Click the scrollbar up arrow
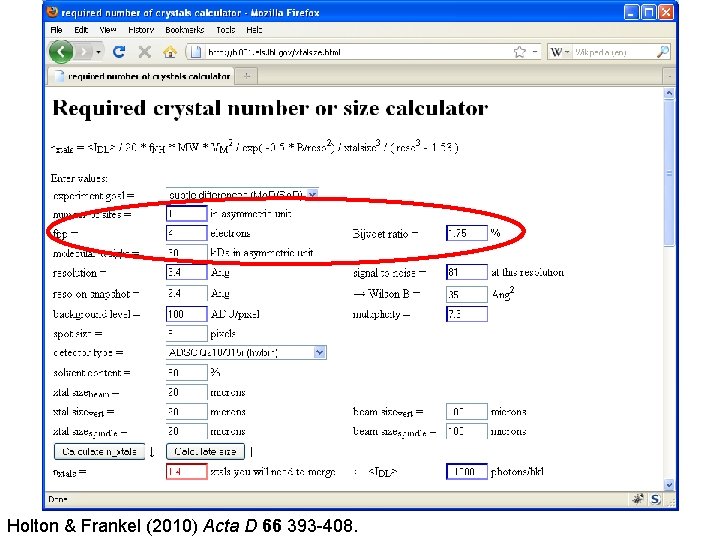Image resolution: width=720 pixels, height=540 pixels. pyautogui.click(x=669, y=93)
